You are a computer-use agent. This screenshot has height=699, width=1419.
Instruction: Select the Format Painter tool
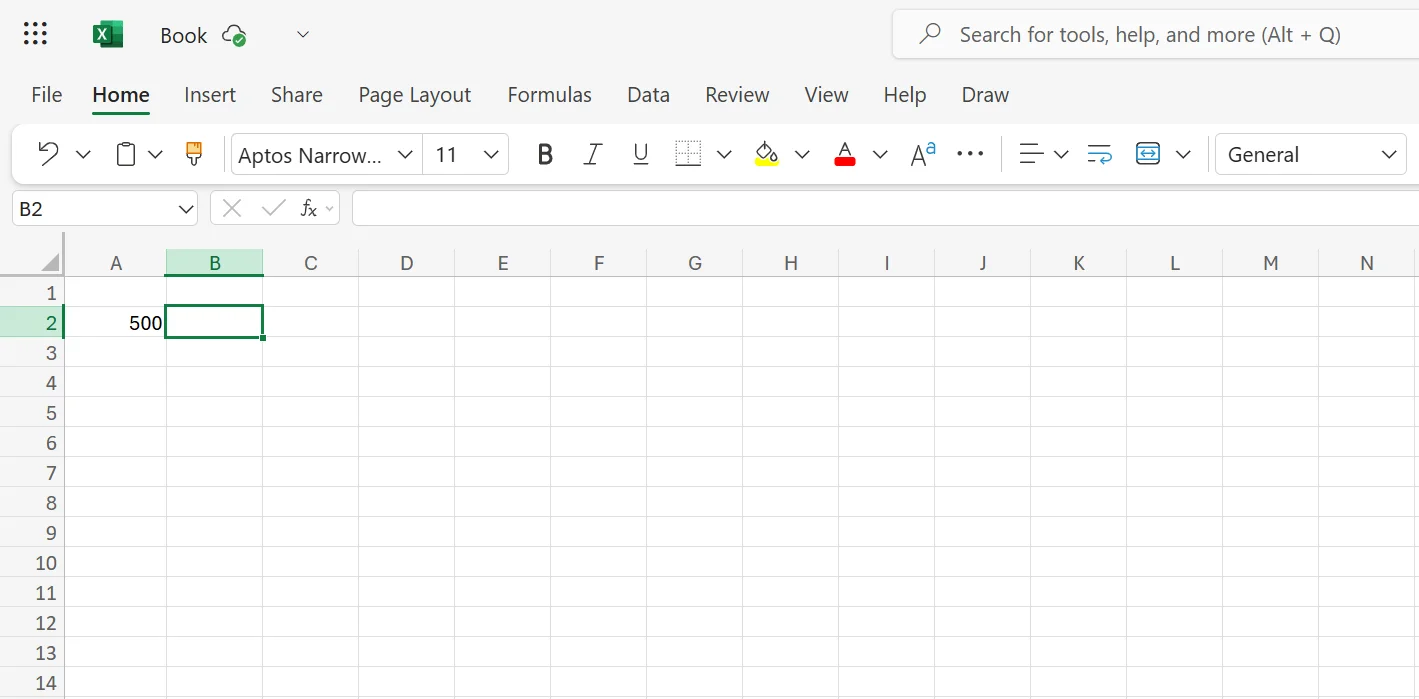point(193,154)
